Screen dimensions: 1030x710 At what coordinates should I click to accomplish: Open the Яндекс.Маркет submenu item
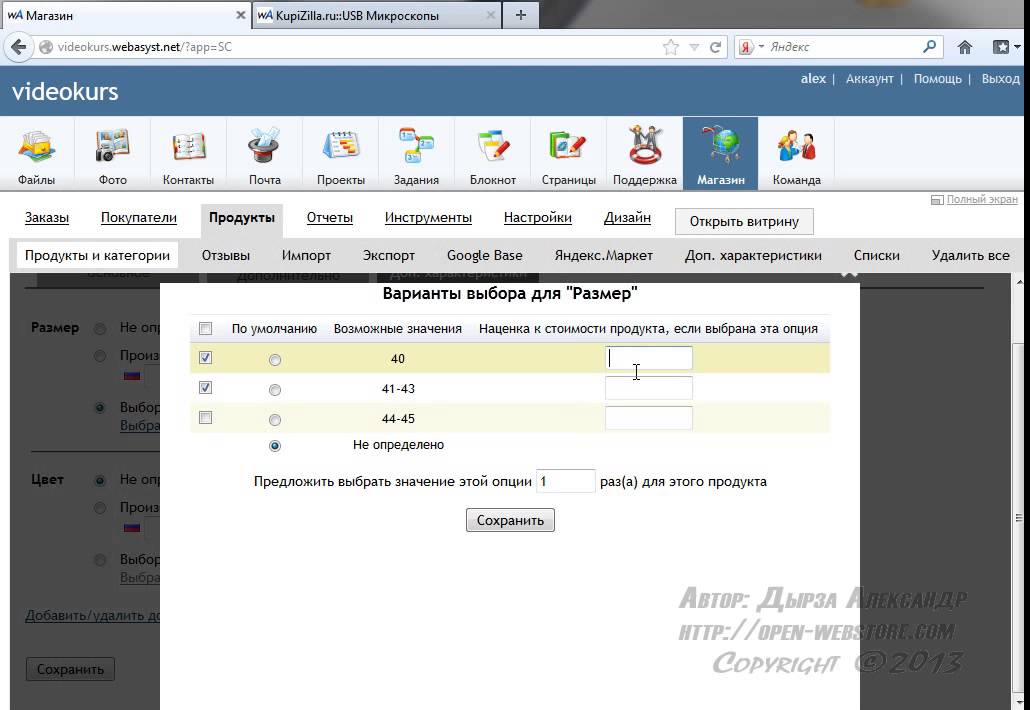[x=604, y=255]
